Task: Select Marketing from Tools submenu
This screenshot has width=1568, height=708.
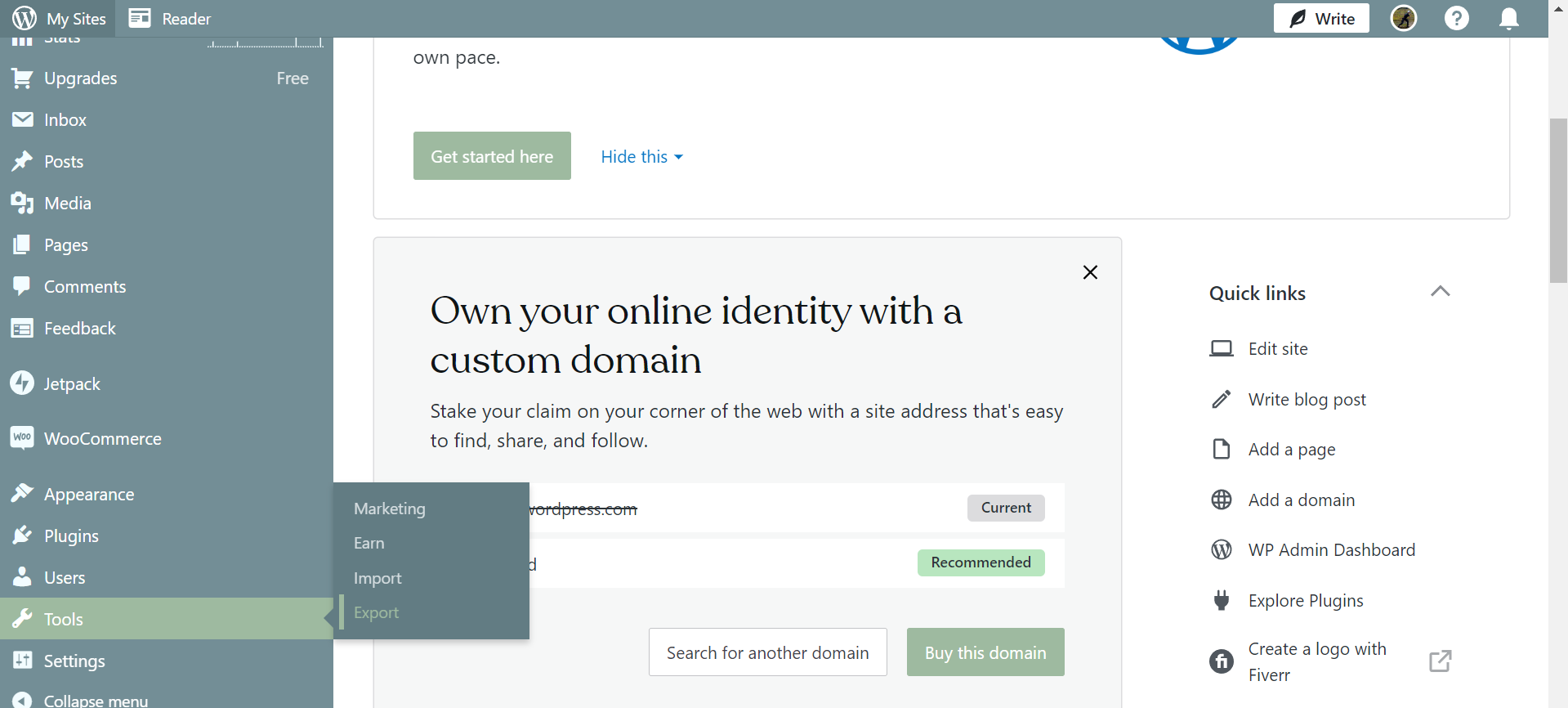Action: click(390, 509)
